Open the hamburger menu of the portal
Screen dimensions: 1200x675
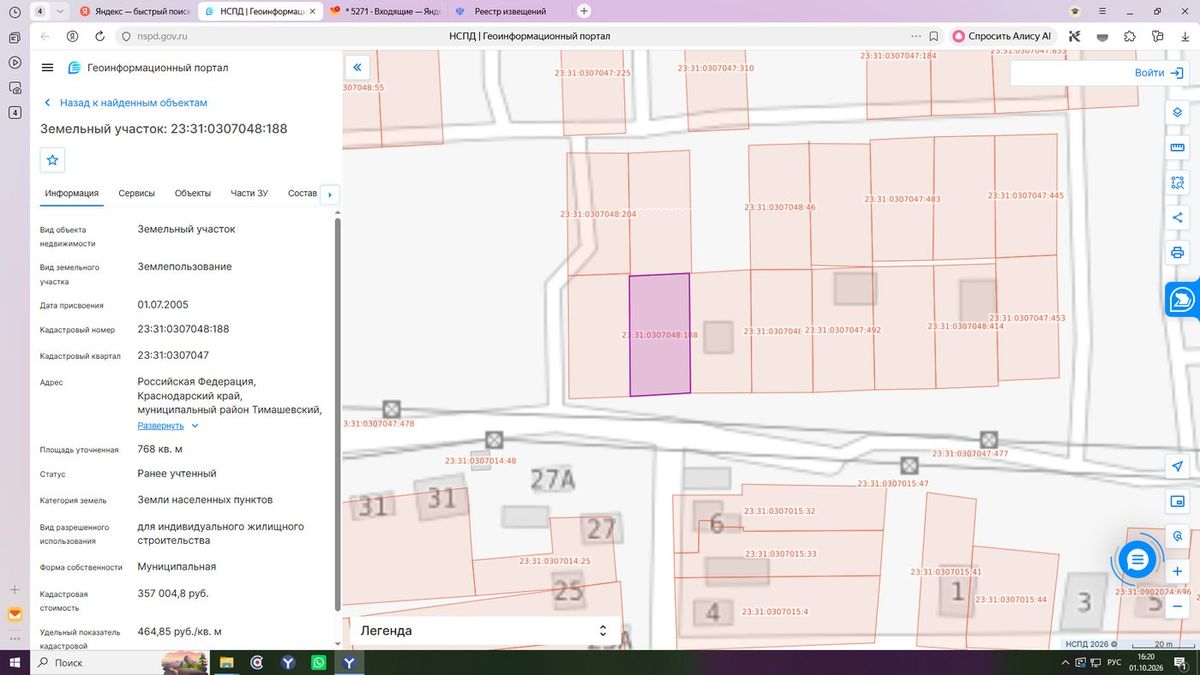pyautogui.click(x=47, y=68)
